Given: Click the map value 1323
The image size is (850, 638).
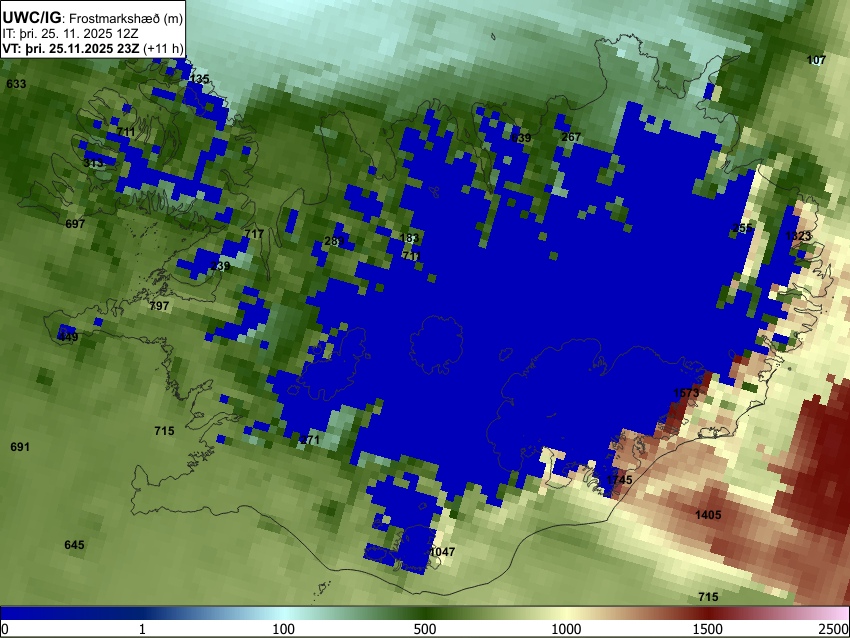Looking at the screenshot, I should [798, 236].
